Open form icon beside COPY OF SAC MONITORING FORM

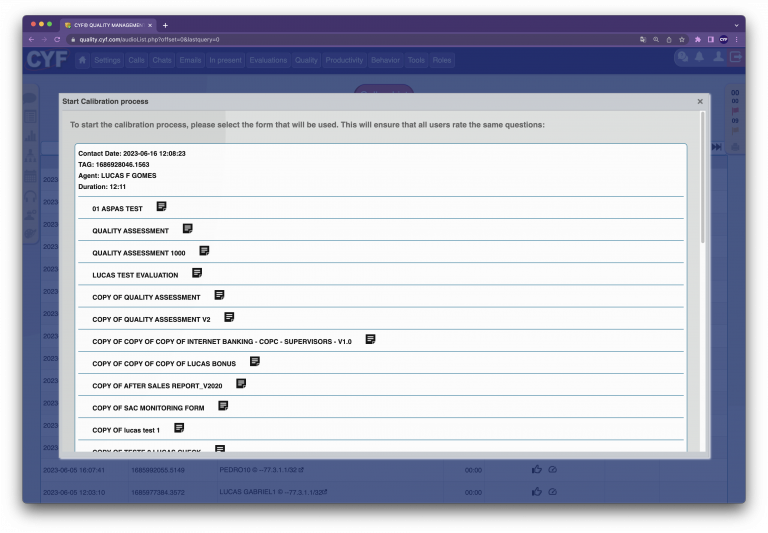tap(223, 406)
